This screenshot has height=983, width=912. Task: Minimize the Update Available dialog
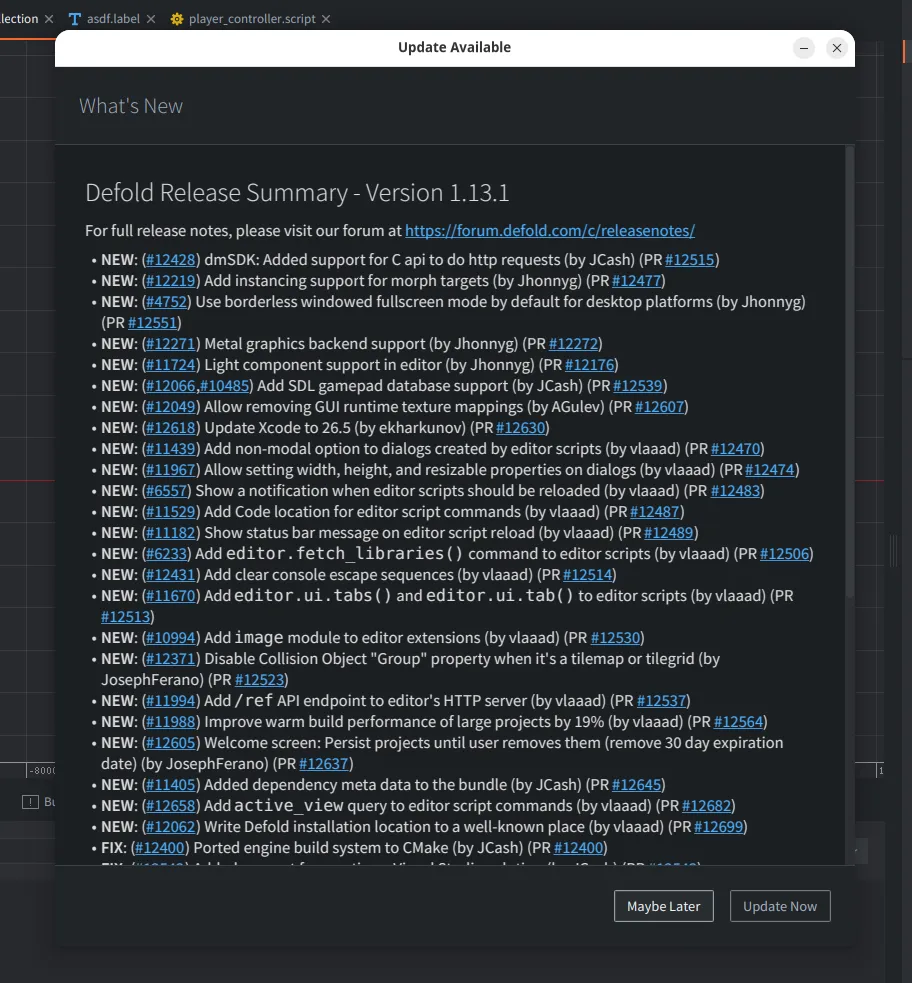pyautogui.click(x=804, y=48)
